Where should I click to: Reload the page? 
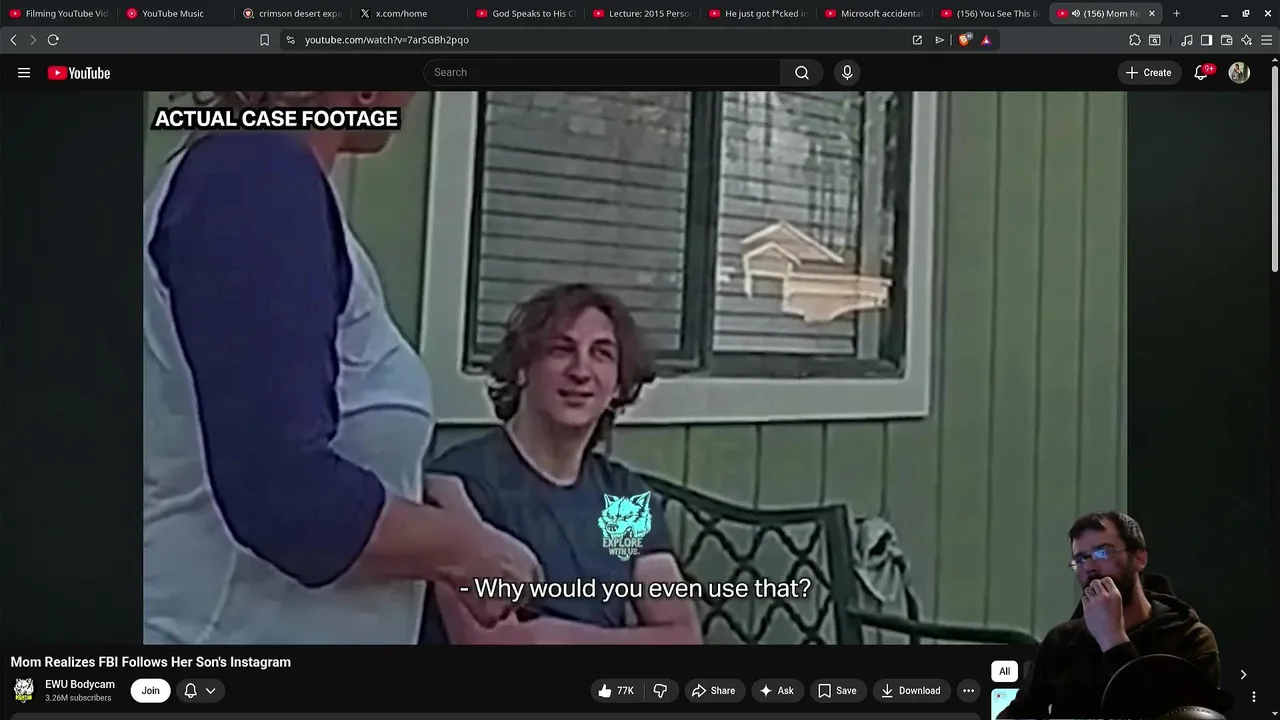53,40
